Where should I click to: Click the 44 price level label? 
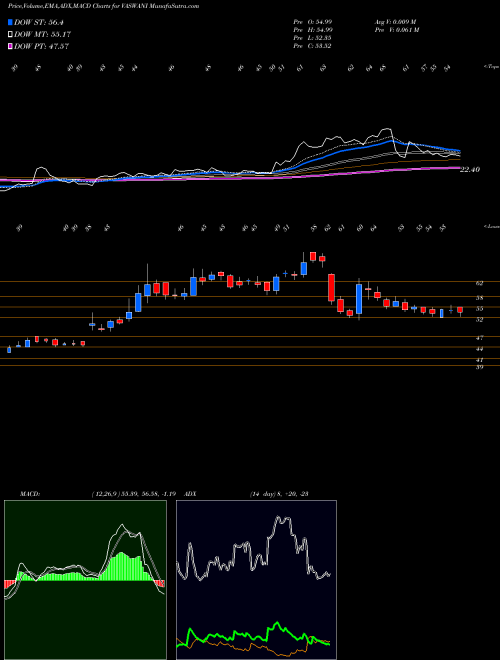click(479, 349)
